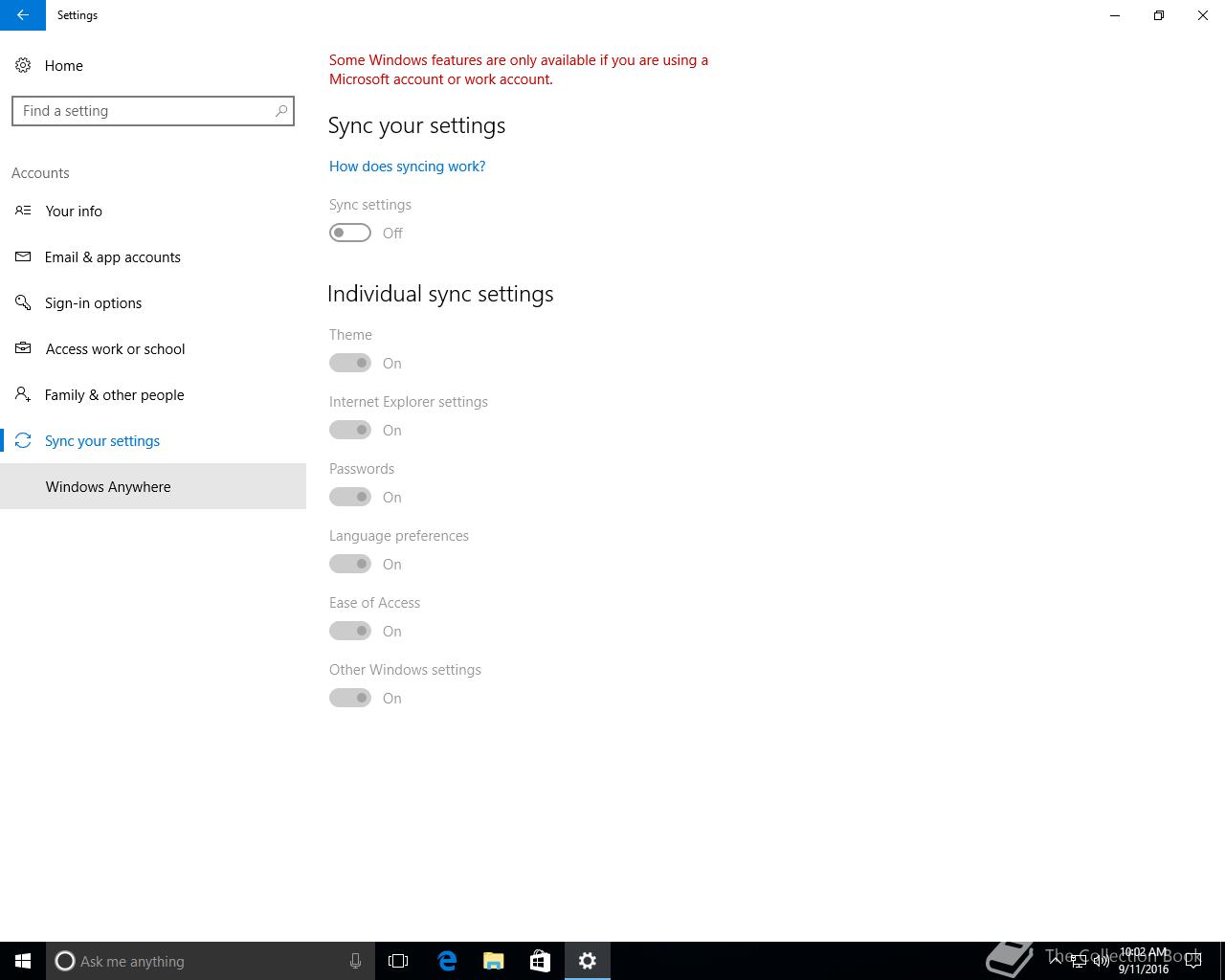Toggle the Theme sync switch
This screenshot has width=1225, height=980.
click(350, 363)
